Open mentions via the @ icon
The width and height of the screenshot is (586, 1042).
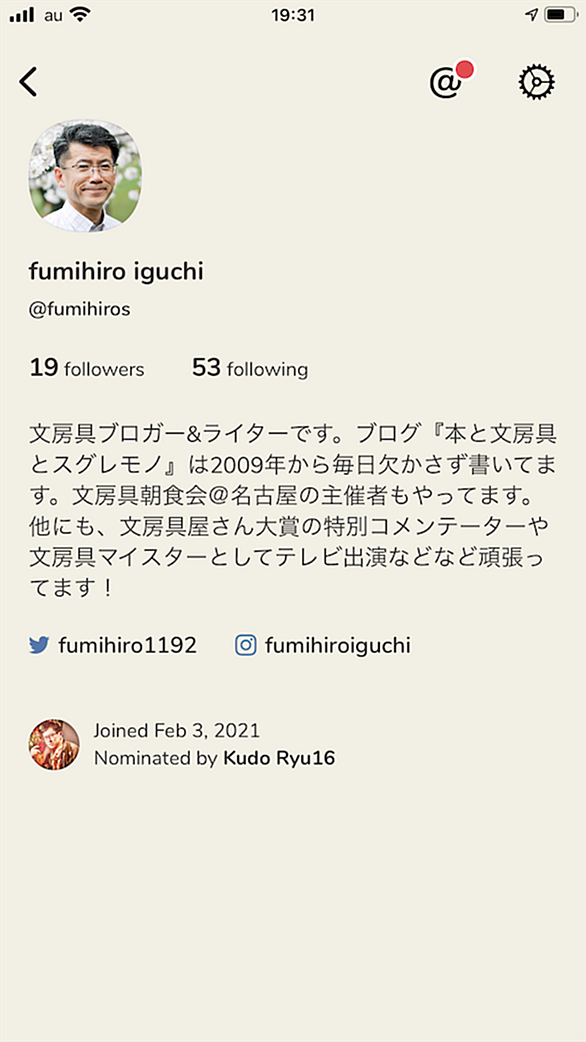click(x=446, y=83)
